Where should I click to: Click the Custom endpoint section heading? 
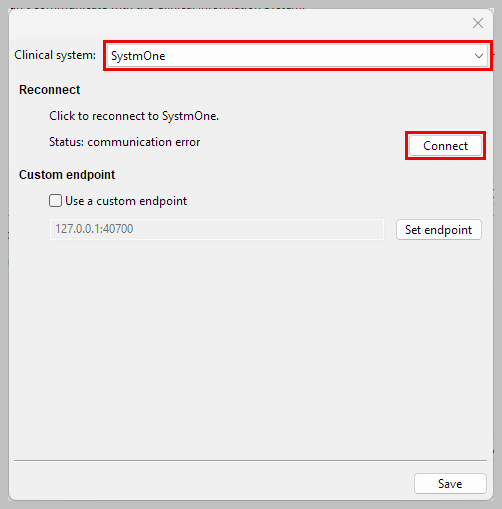[67, 175]
